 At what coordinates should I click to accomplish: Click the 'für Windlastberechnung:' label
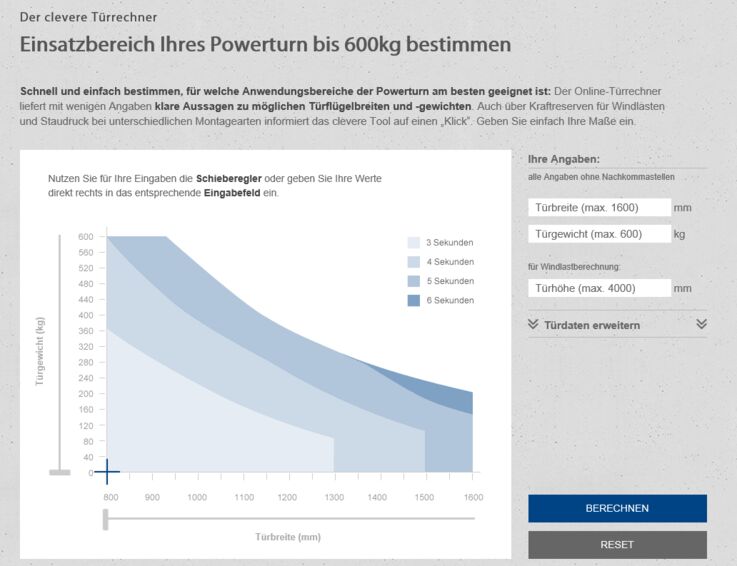574,267
